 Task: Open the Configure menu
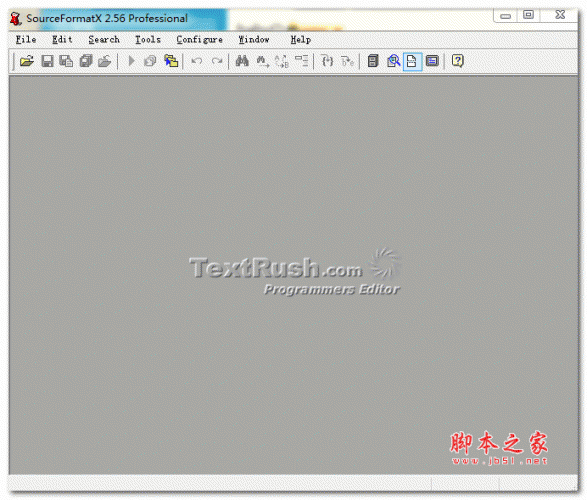(x=200, y=40)
